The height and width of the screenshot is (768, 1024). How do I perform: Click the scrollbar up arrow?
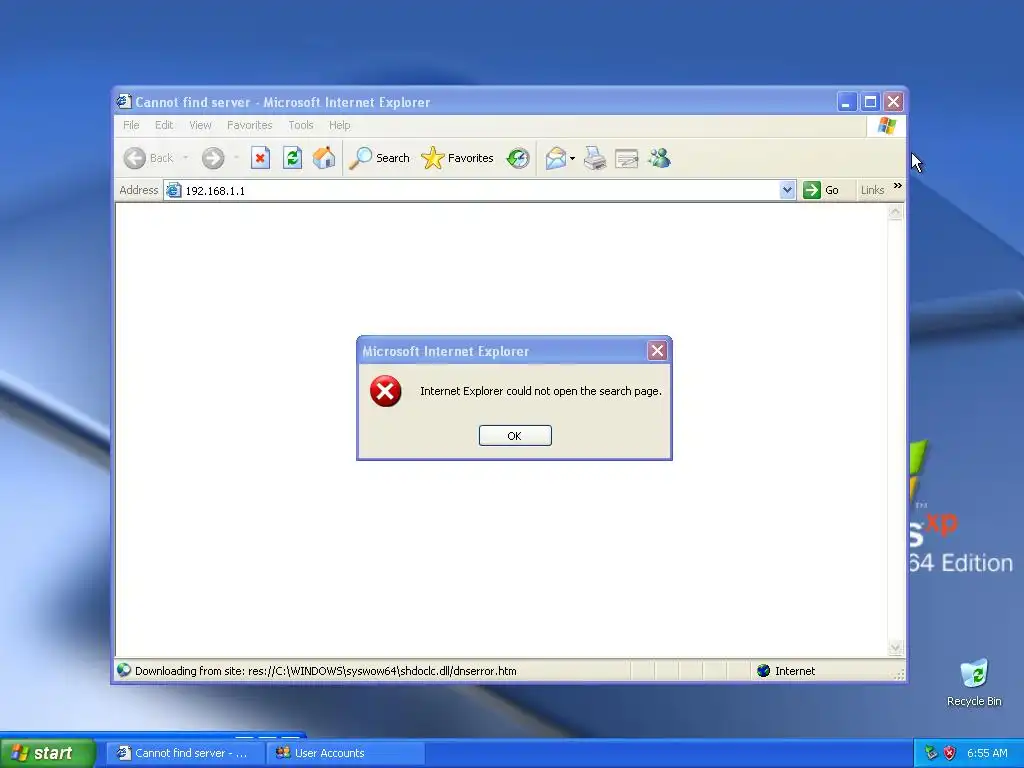click(895, 212)
